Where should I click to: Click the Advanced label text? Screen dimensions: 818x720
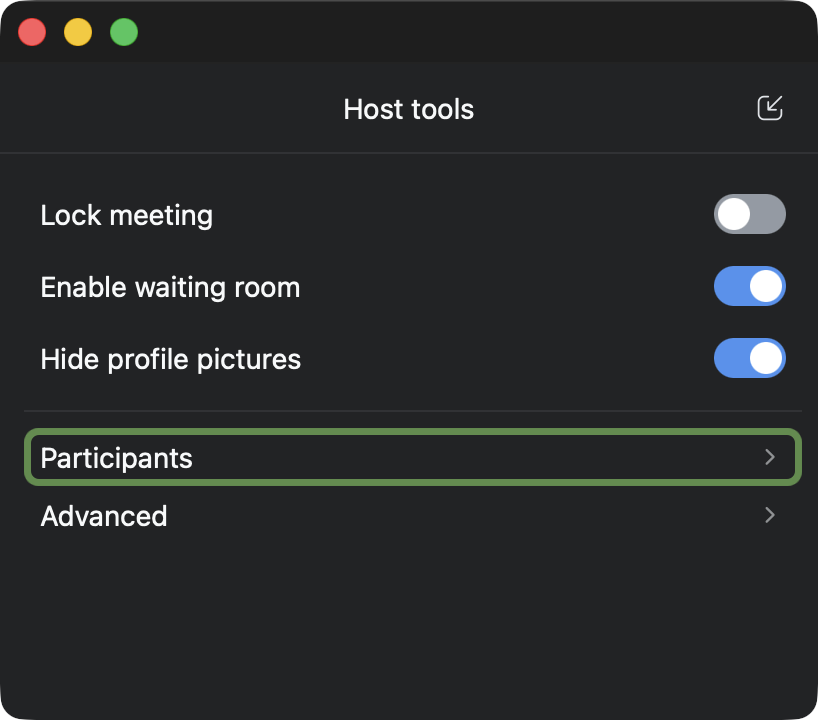[104, 516]
